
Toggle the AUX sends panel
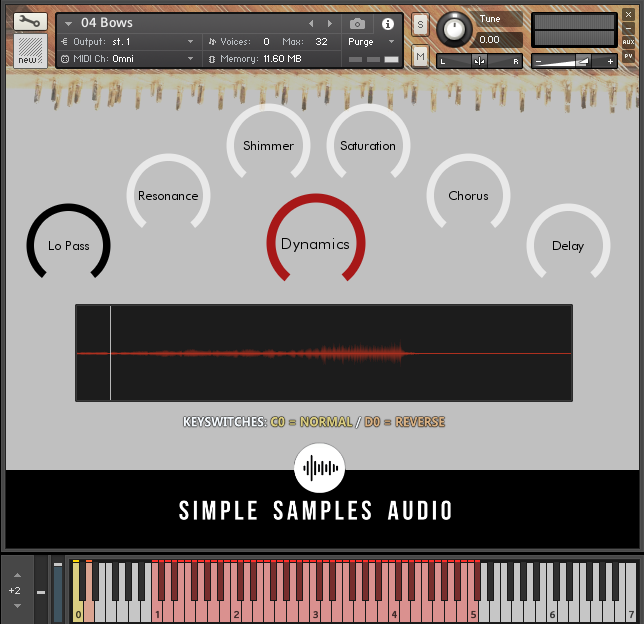click(x=628, y=42)
